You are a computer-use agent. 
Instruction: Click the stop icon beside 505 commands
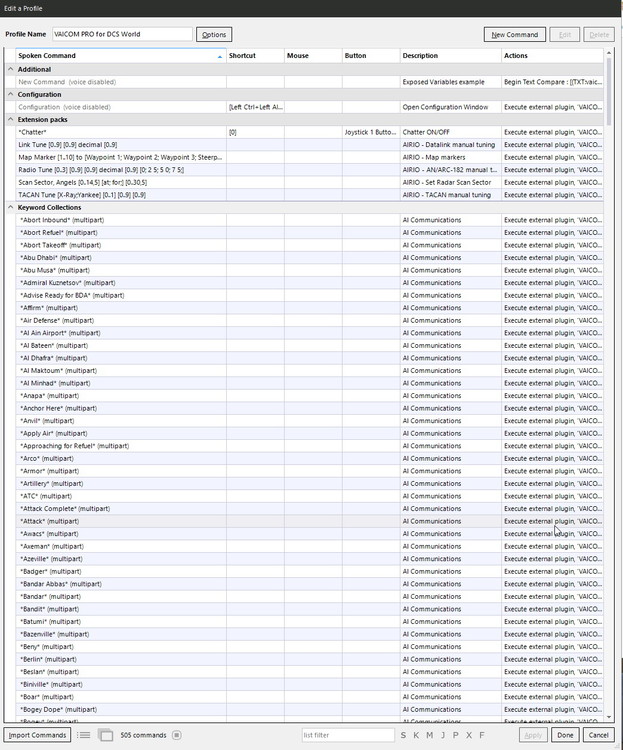point(177,735)
